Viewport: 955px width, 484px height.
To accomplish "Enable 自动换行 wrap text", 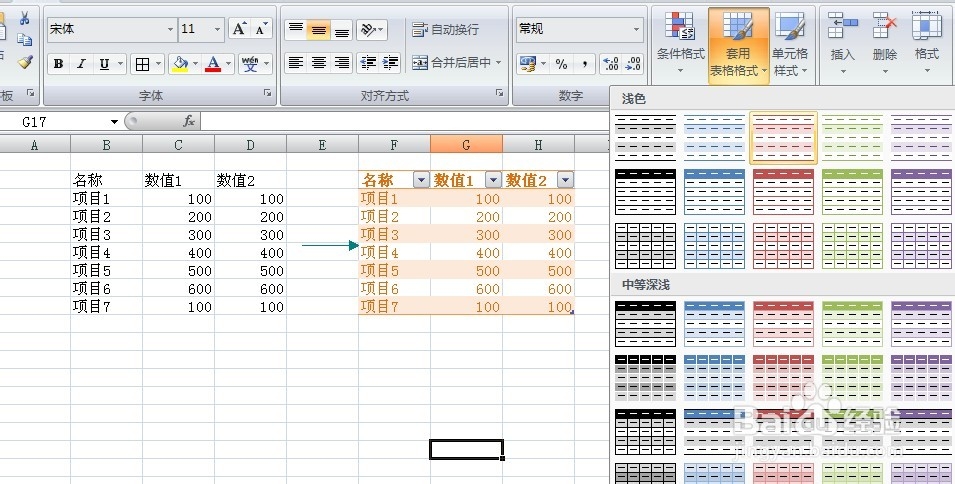I will tap(446, 29).
